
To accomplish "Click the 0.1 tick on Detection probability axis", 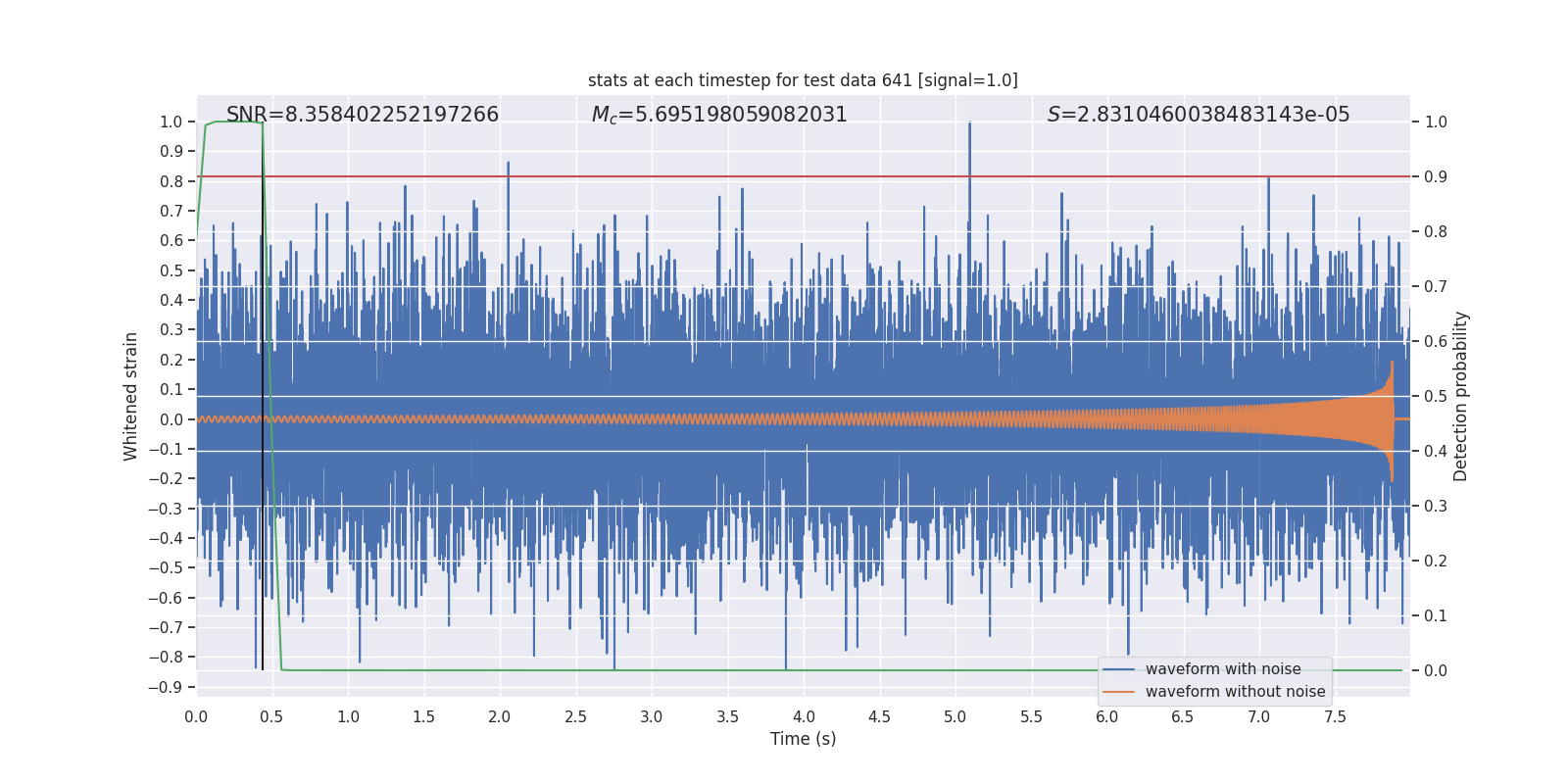I will click(1436, 615).
